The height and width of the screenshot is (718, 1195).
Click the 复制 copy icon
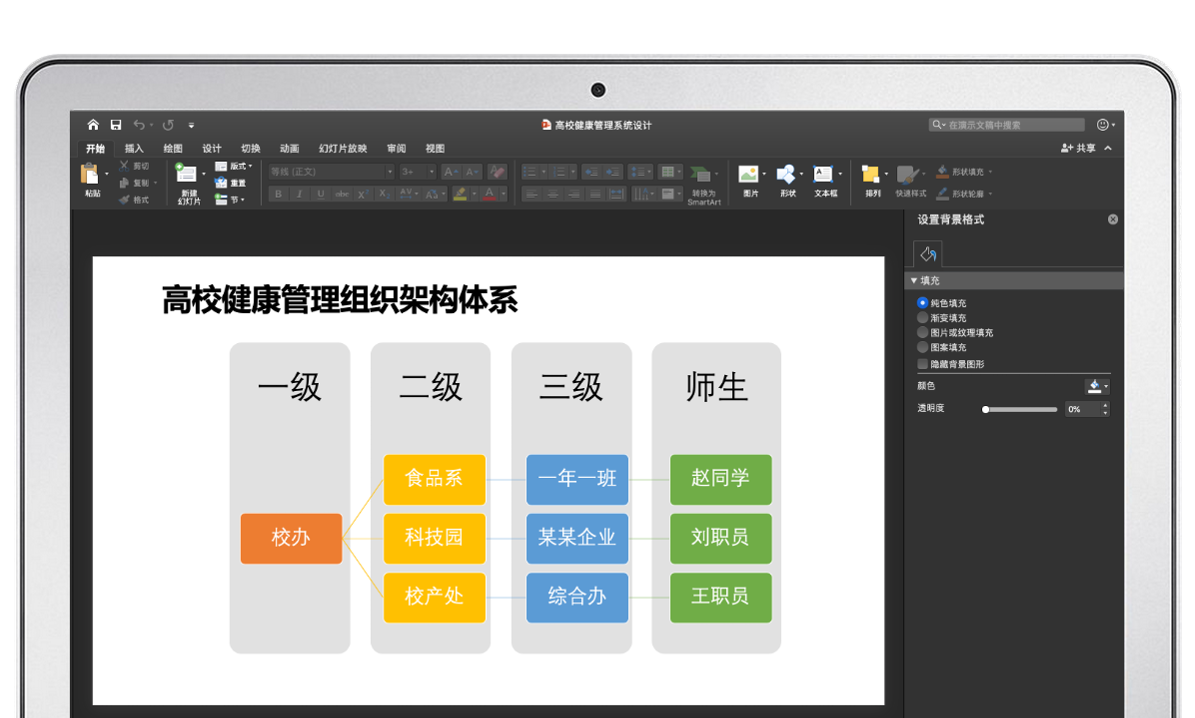(123, 182)
